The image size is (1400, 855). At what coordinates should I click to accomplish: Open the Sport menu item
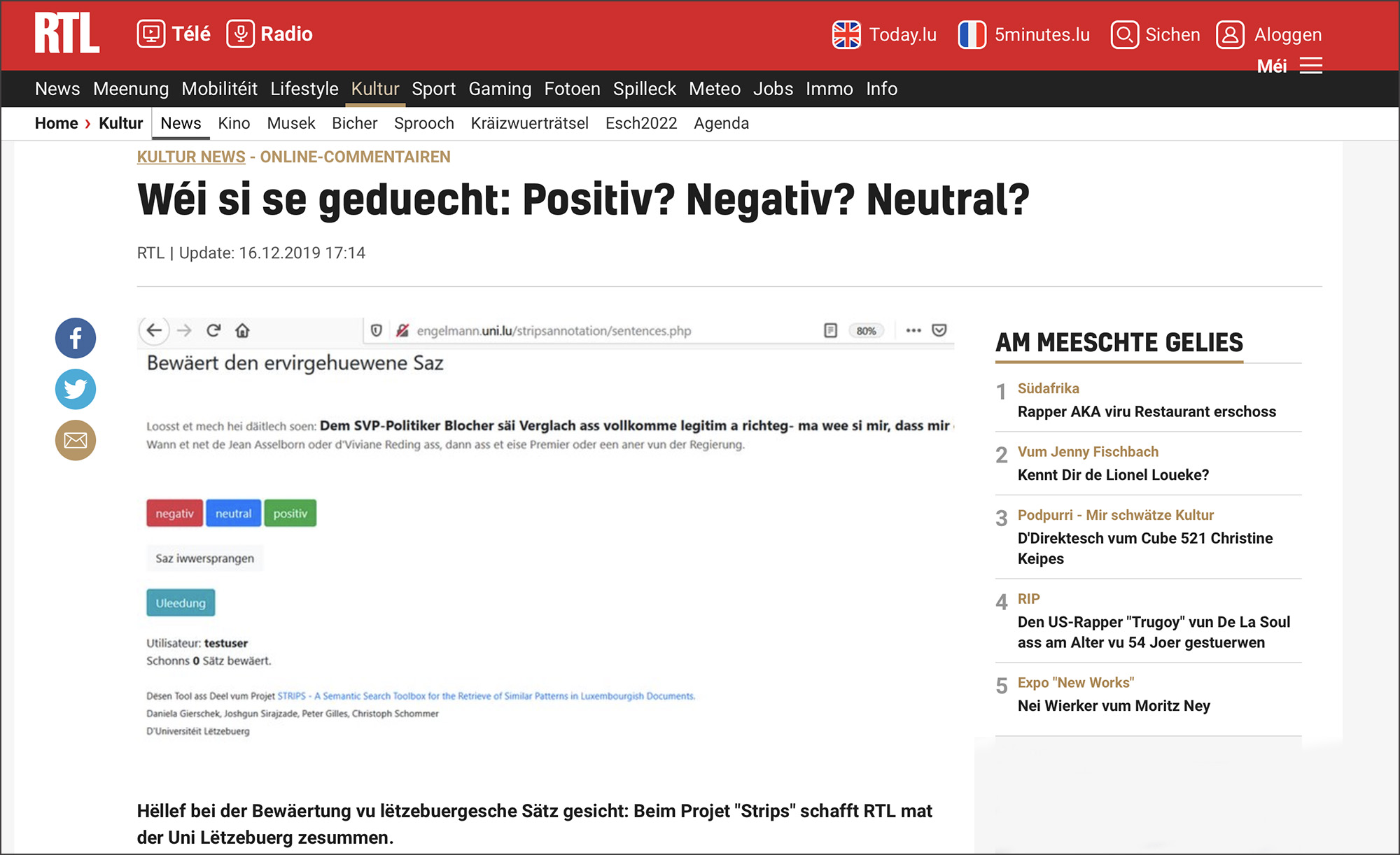(x=433, y=89)
